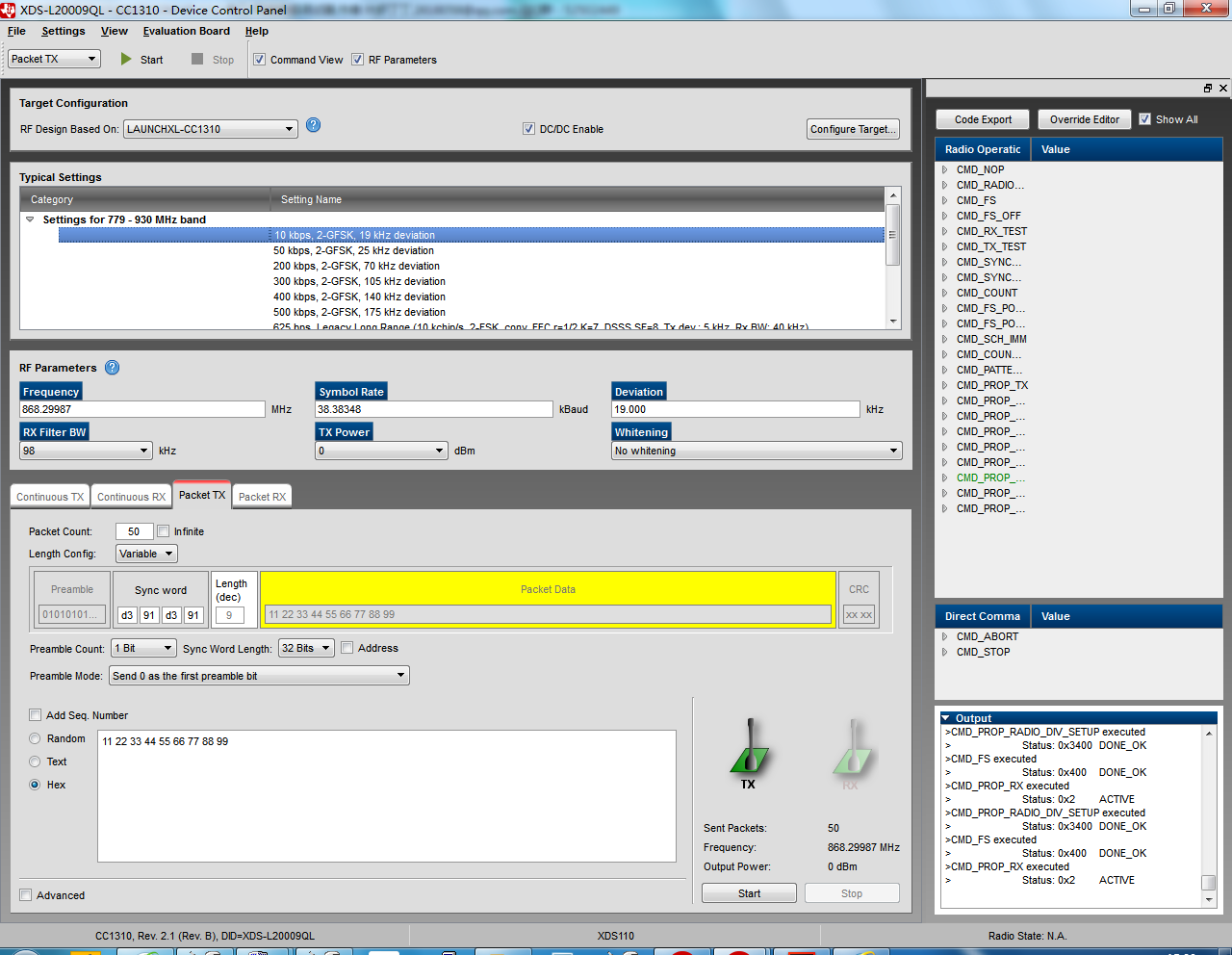Viewport: 1232px width, 955px height.
Task: Open the TX Power dropdown
Action: pos(382,451)
